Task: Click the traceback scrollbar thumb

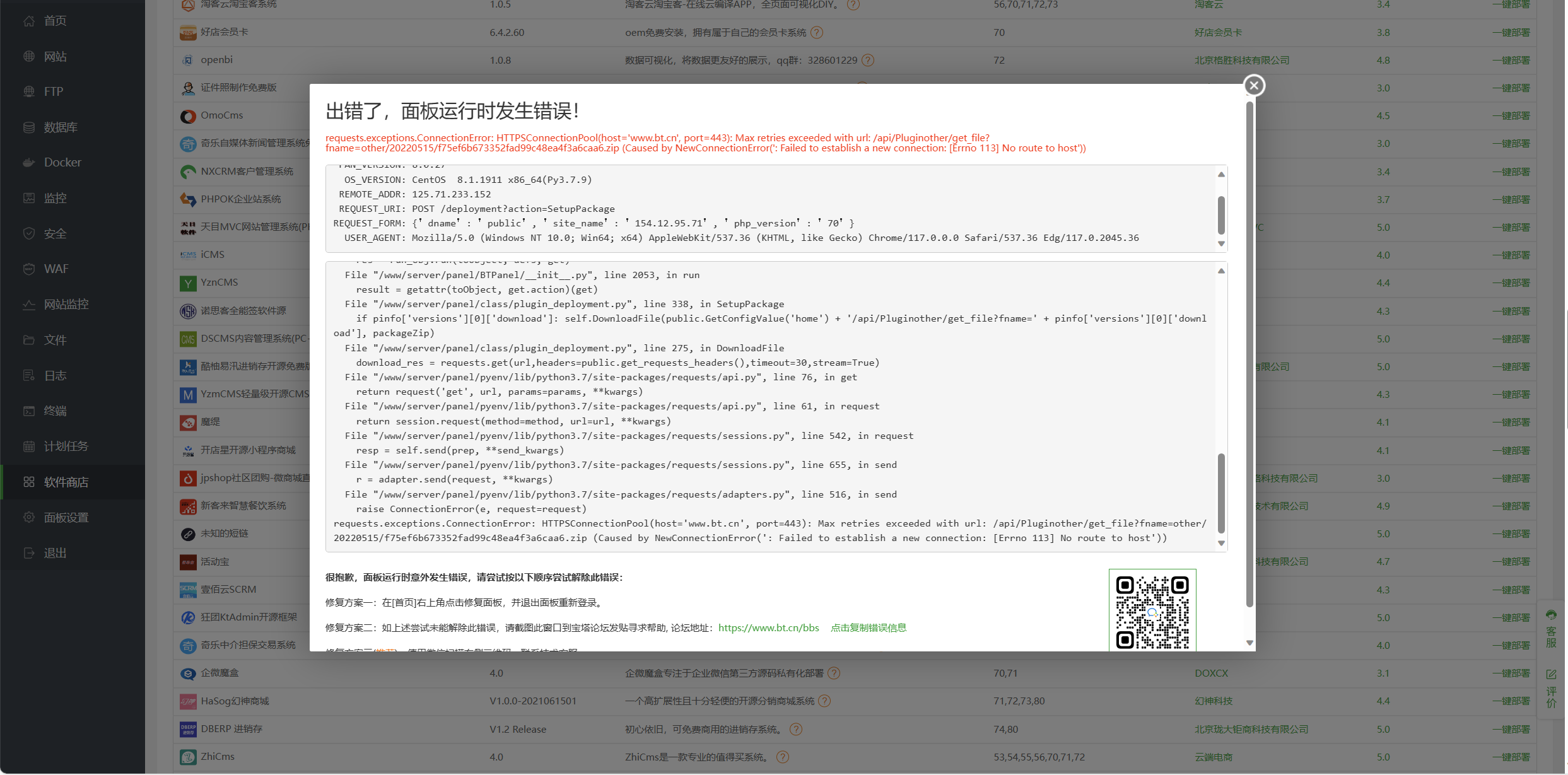Action: 1221,494
